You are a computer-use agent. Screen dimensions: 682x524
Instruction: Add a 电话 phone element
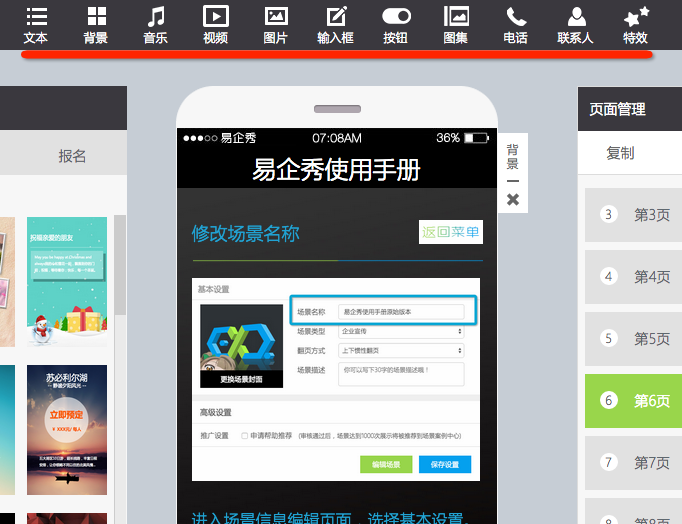(516, 25)
